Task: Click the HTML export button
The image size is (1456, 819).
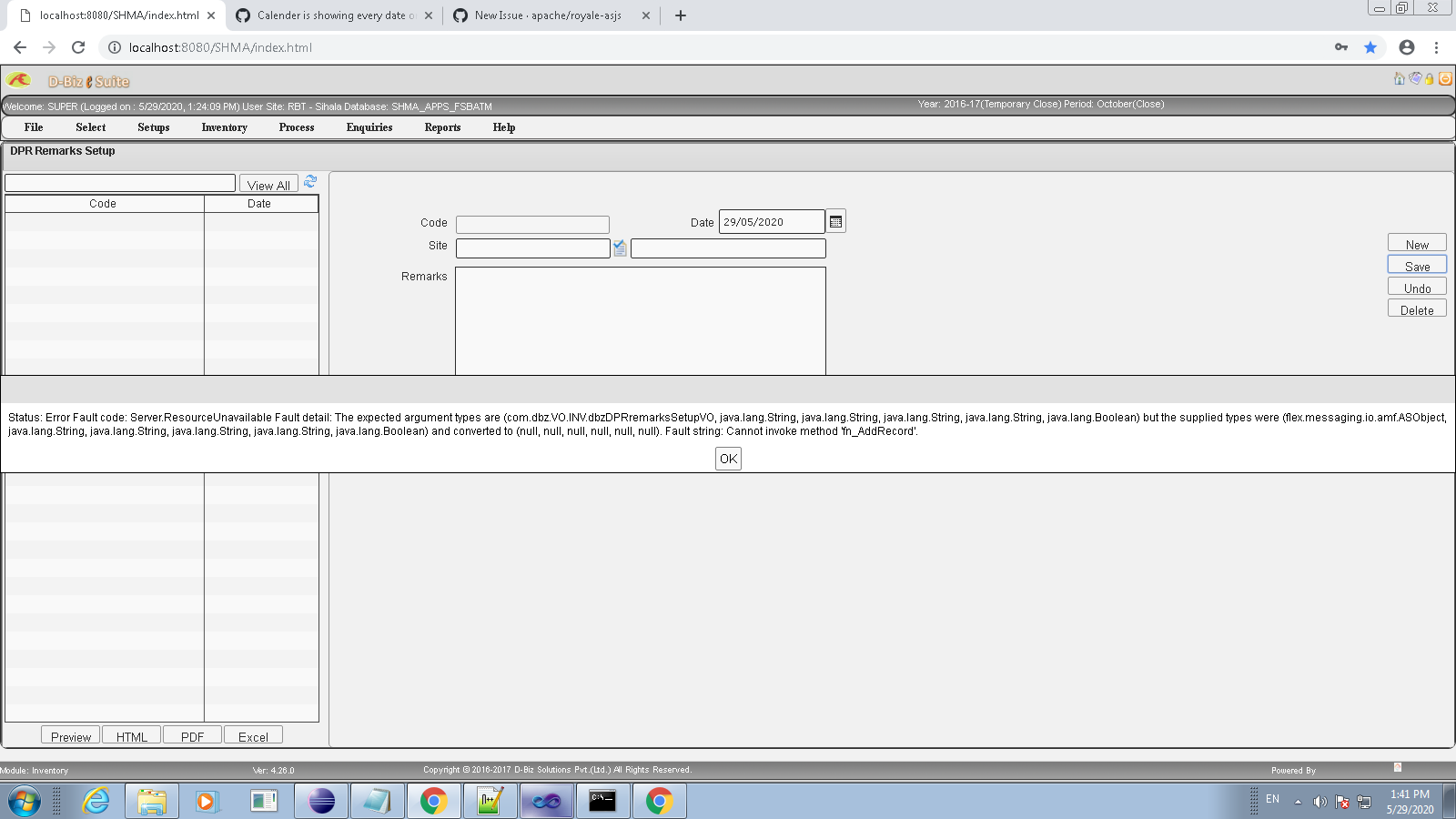Action: (x=132, y=735)
